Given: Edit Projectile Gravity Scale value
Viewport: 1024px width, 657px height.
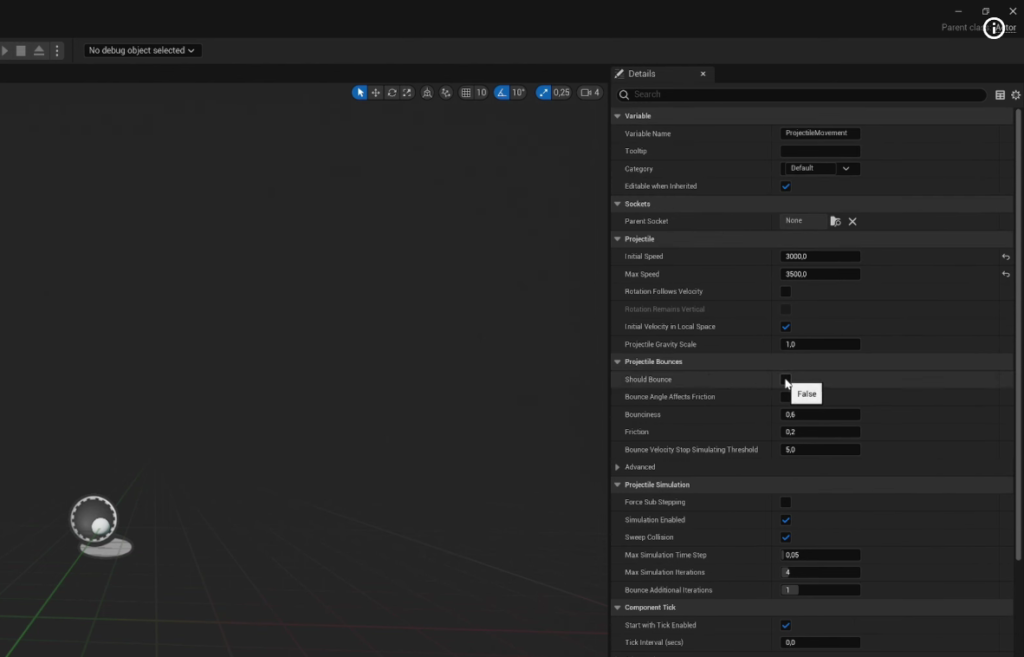Looking at the screenshot, I should click(820, 344).
